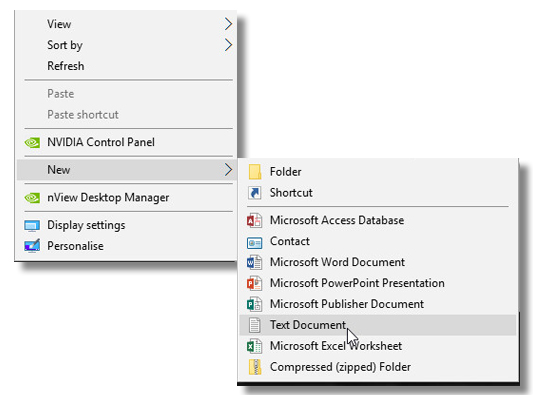Launch nView Desktop Manager entry
Image resolution: width=533 pixels, height=395 pixels.
pyautogui.click(x=126, y=198)
